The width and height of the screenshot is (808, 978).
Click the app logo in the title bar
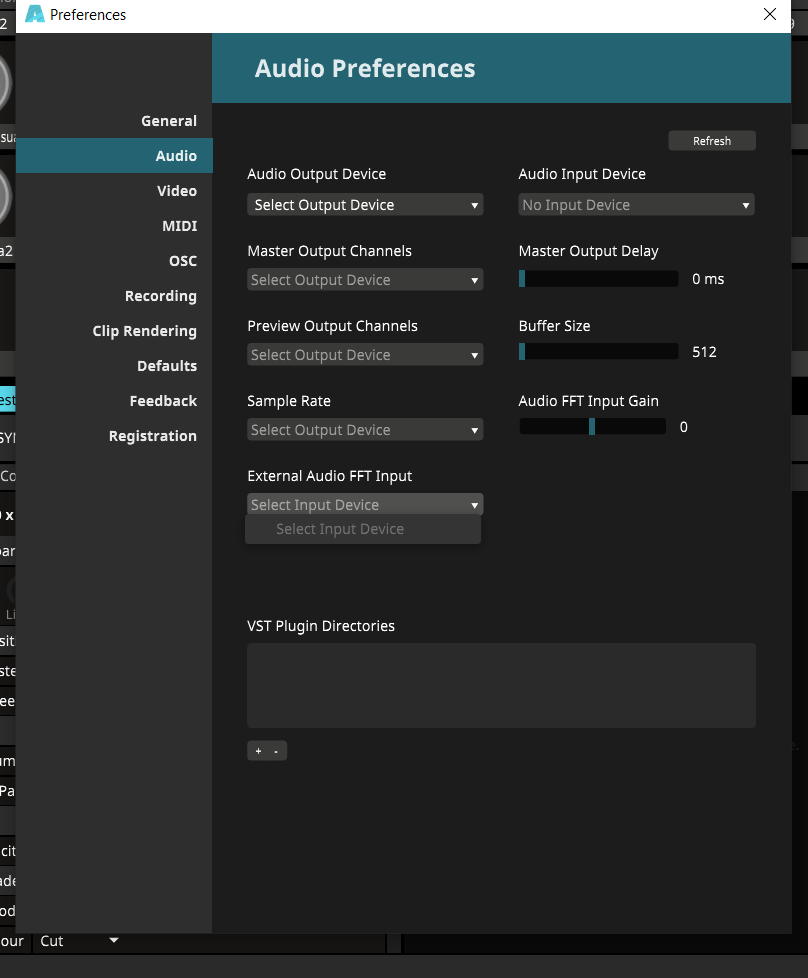pos(35,15)
